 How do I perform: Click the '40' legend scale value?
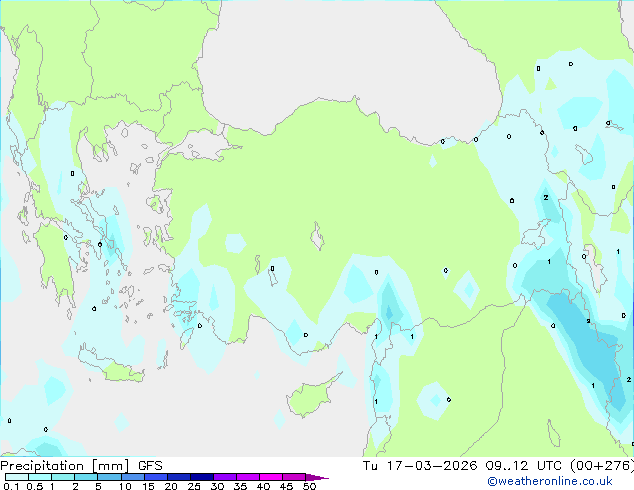[x=263, y=486]
